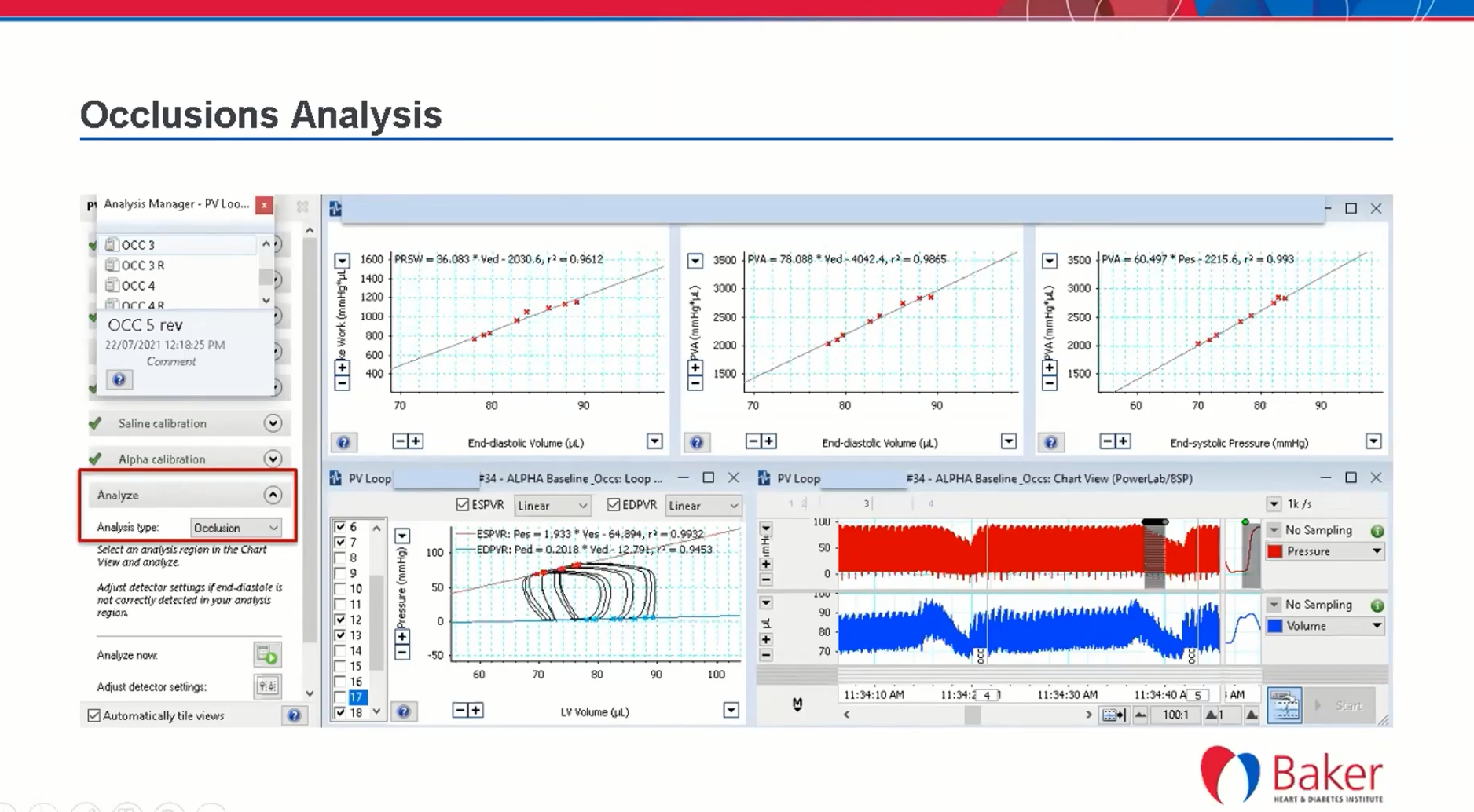
Task: Open the Analysis type Occlusion dropdown
Action: [236, 528]
